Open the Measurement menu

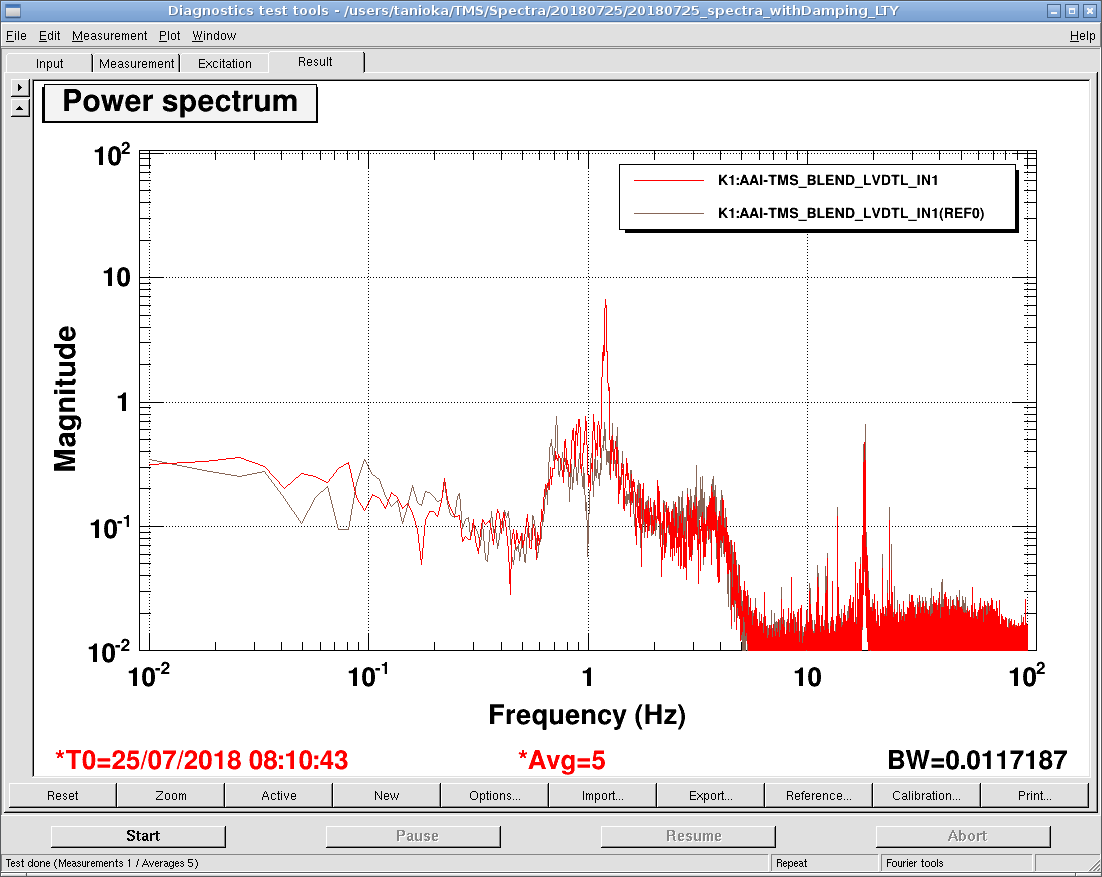click(110, 36)
